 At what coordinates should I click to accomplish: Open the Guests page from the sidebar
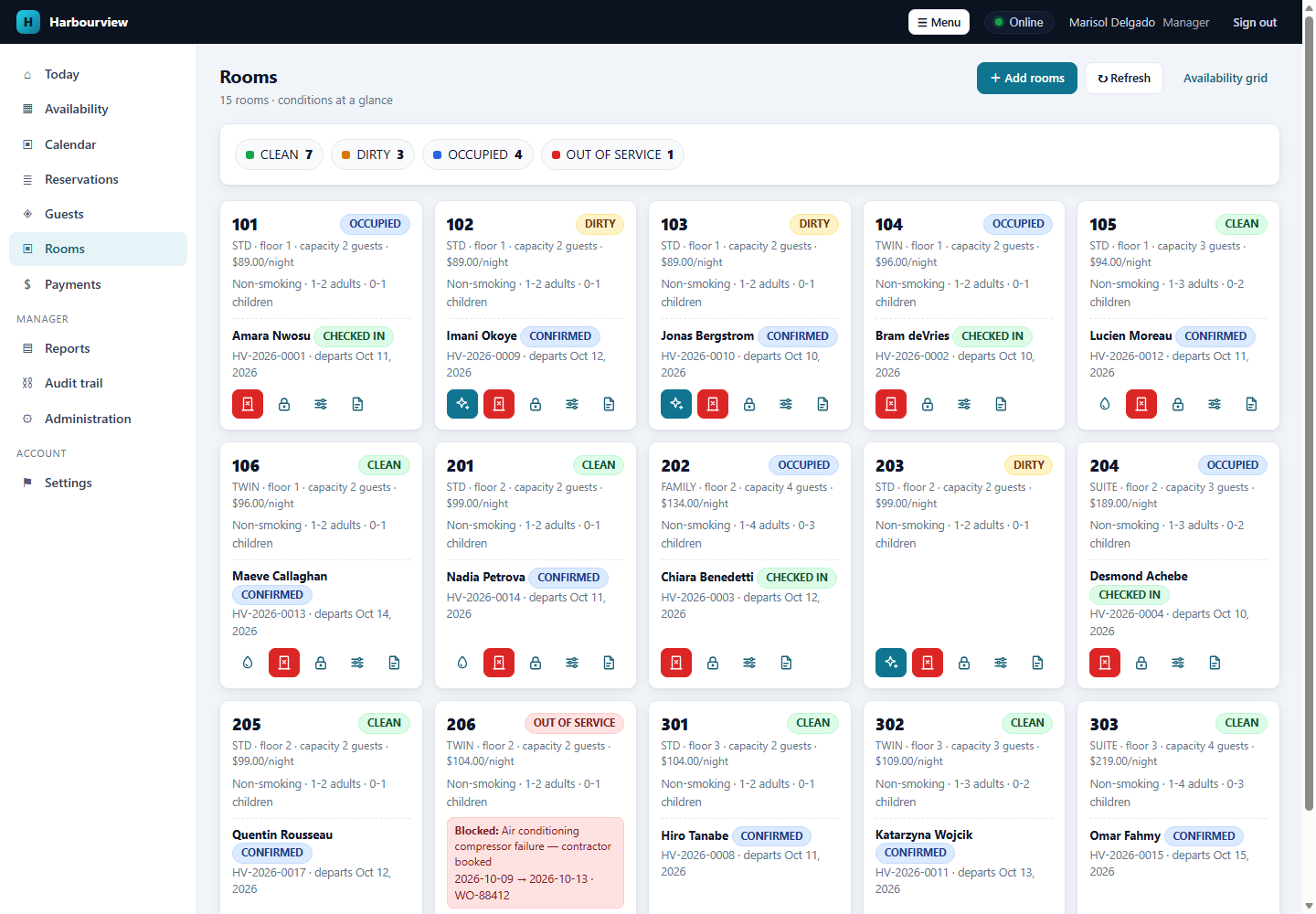tap(99, 214)
